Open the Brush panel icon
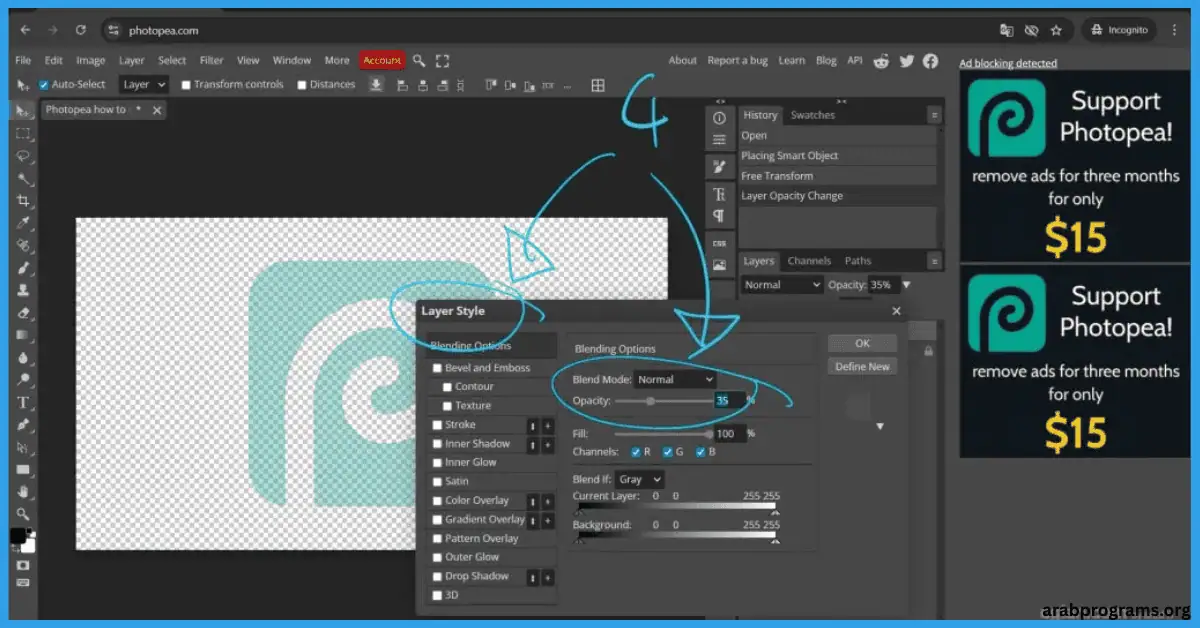The height and width of the screenshot is (628, 1200). click(x=718, y=166)
